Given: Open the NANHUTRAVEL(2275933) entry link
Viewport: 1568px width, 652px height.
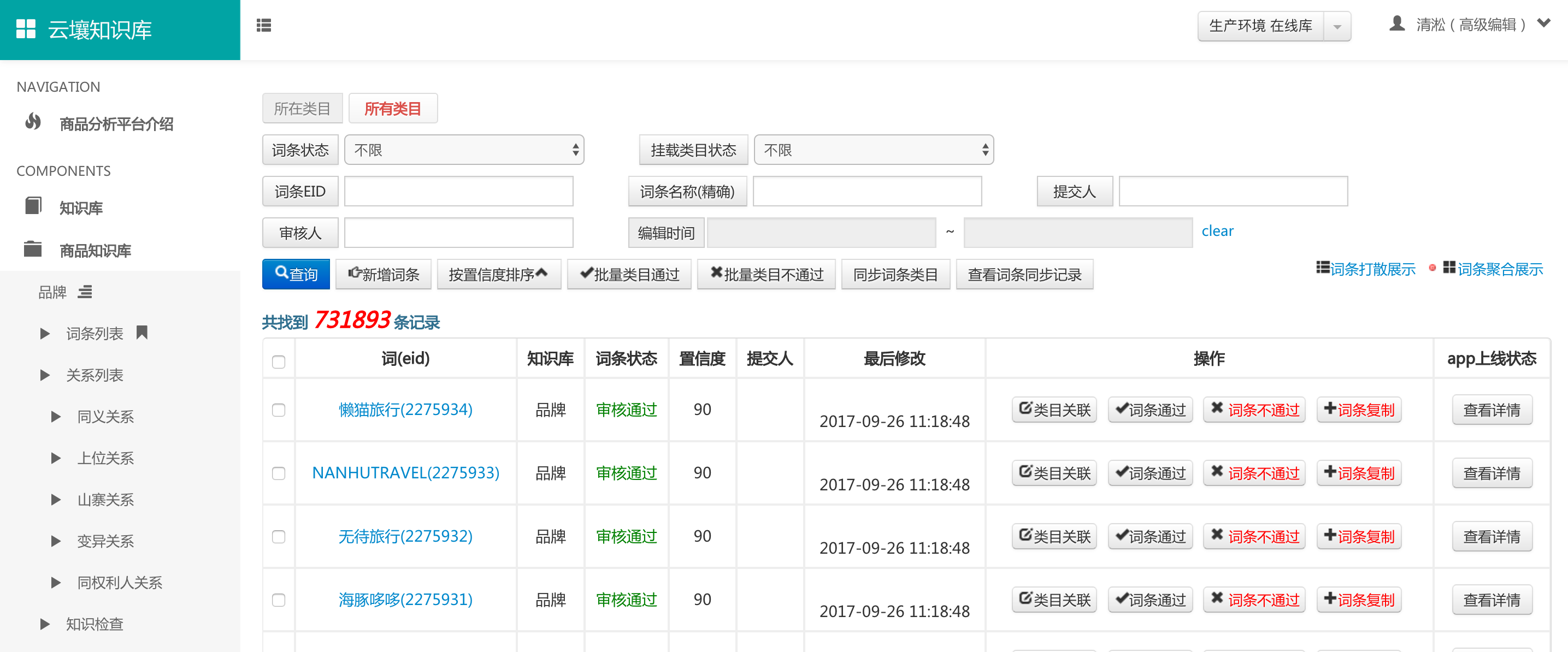Looking at the screenshot, I should (405, 472).
